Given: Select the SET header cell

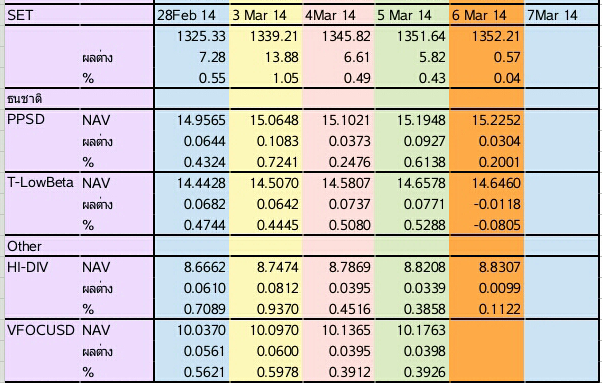Looking at the screenshot, I should pyautogui.click(x=42, y=15).
